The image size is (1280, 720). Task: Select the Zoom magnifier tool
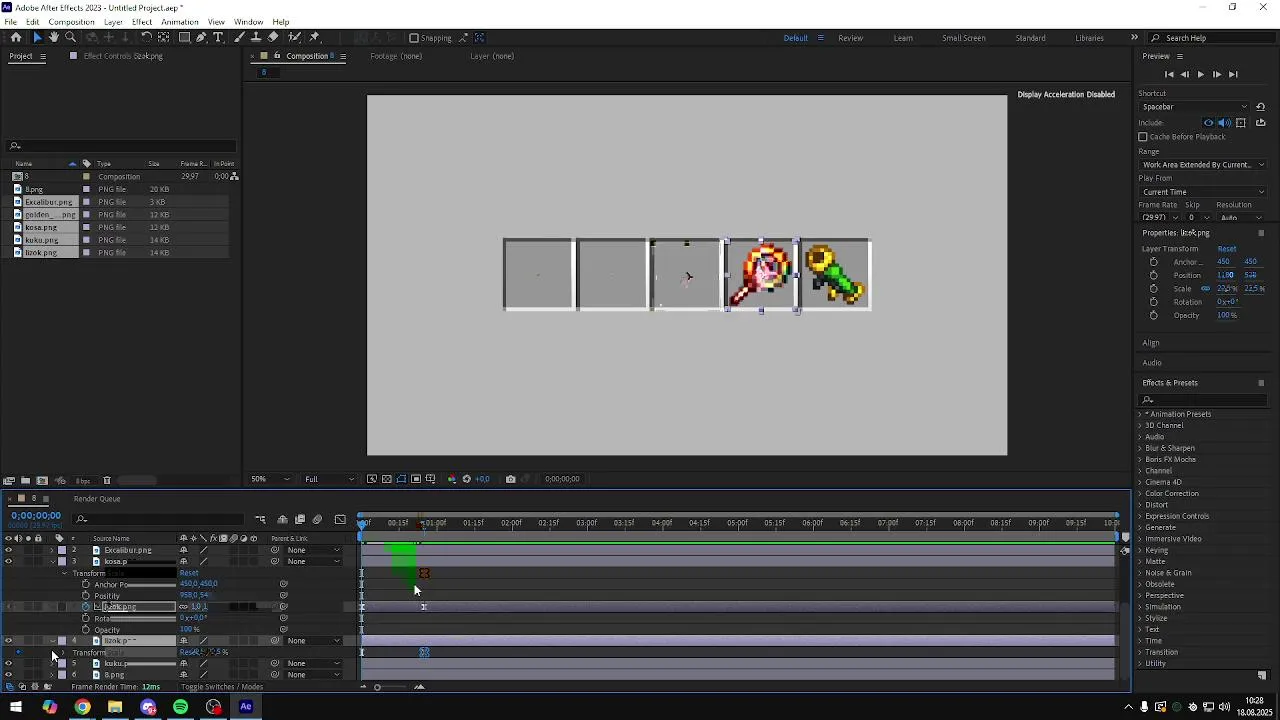[x=70, y=37]
